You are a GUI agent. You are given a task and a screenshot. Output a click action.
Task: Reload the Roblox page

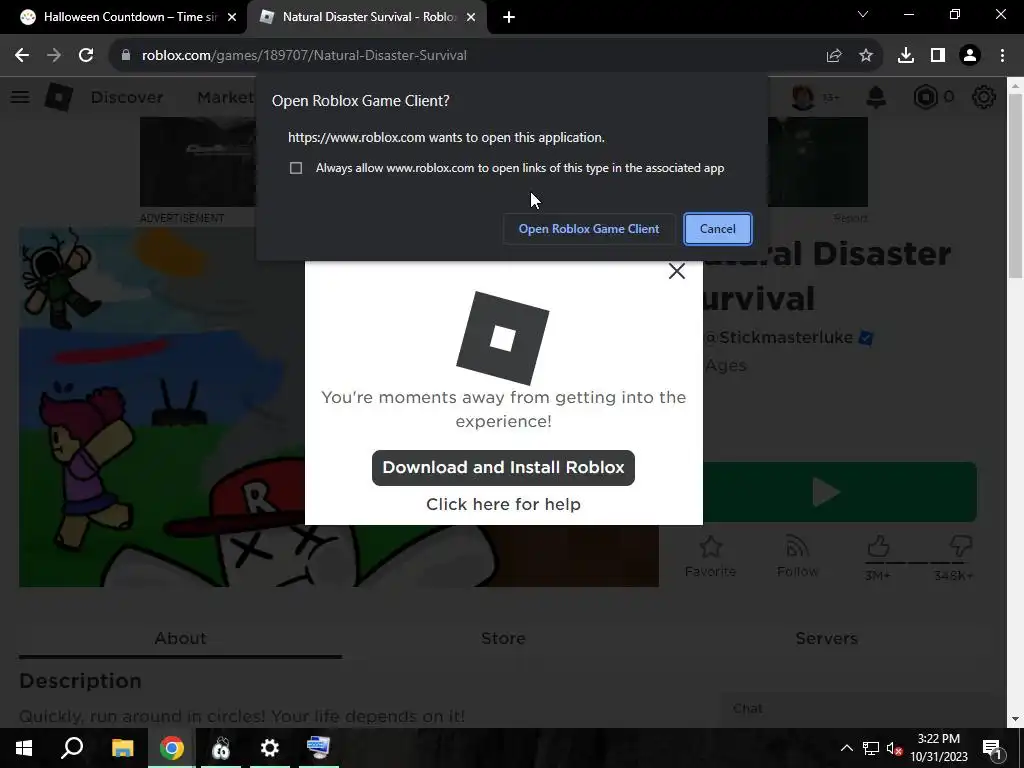[x=86, y=56]
